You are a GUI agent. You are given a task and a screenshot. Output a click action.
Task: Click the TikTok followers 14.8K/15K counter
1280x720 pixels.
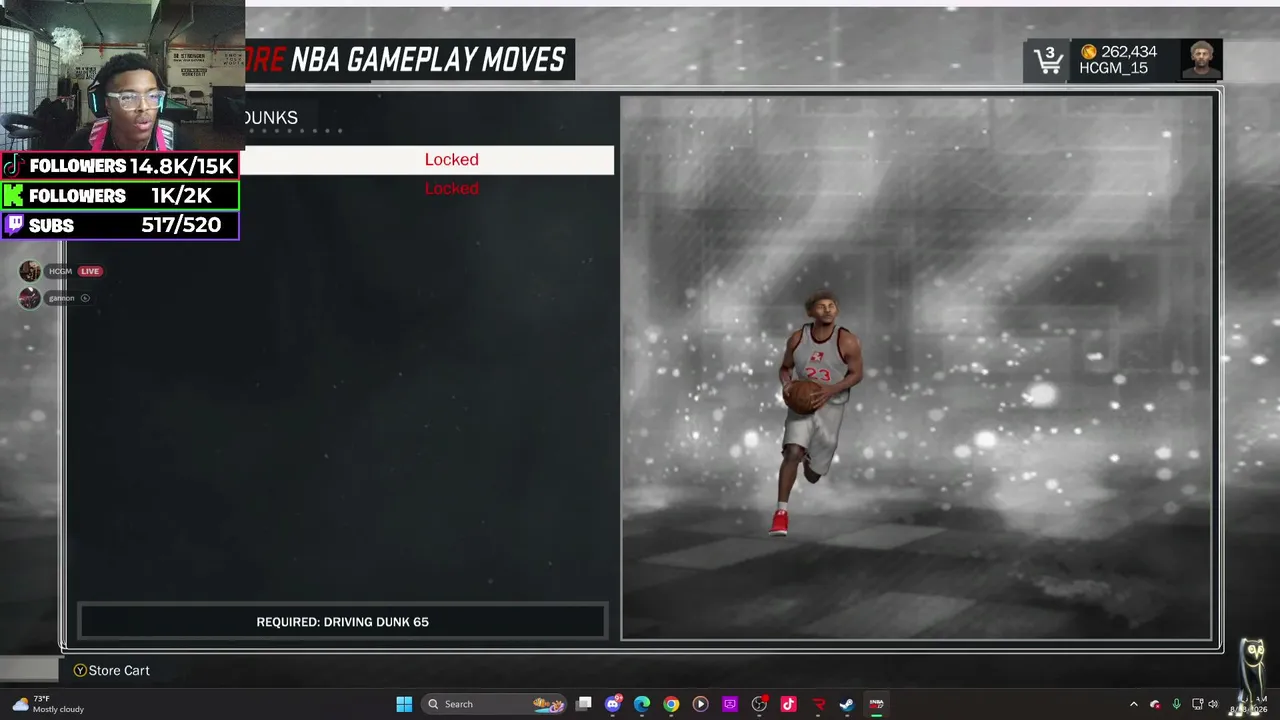click(x=181, y=166)
